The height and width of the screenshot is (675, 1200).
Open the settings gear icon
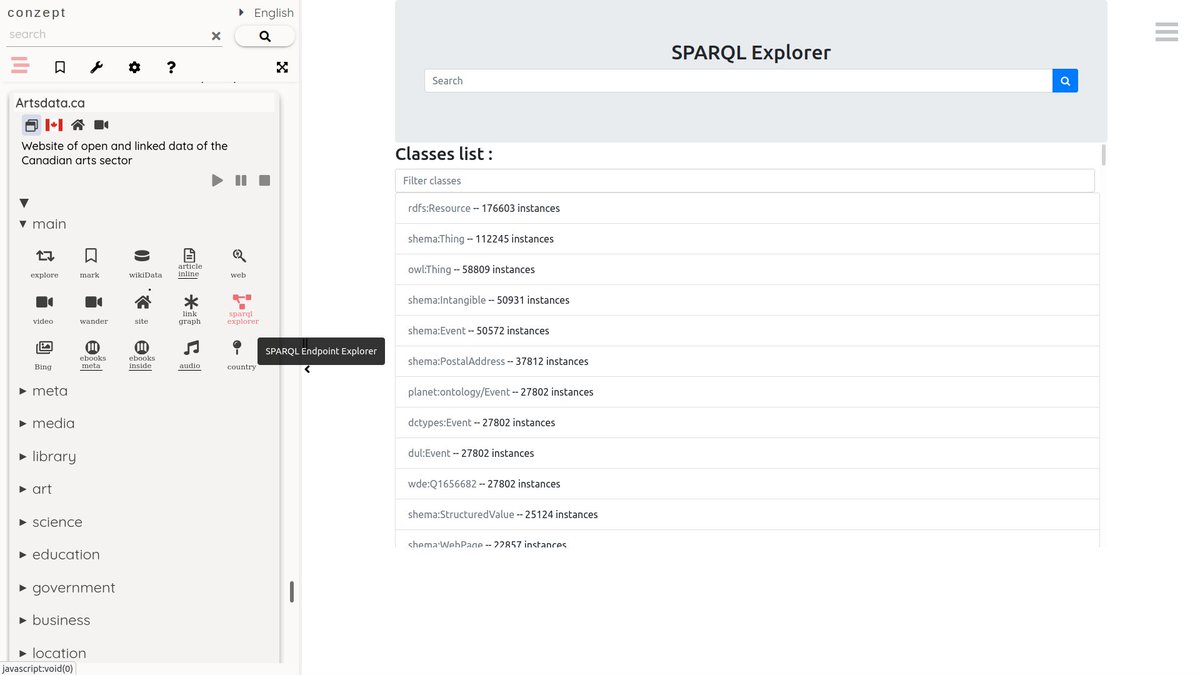pos(134,67)
